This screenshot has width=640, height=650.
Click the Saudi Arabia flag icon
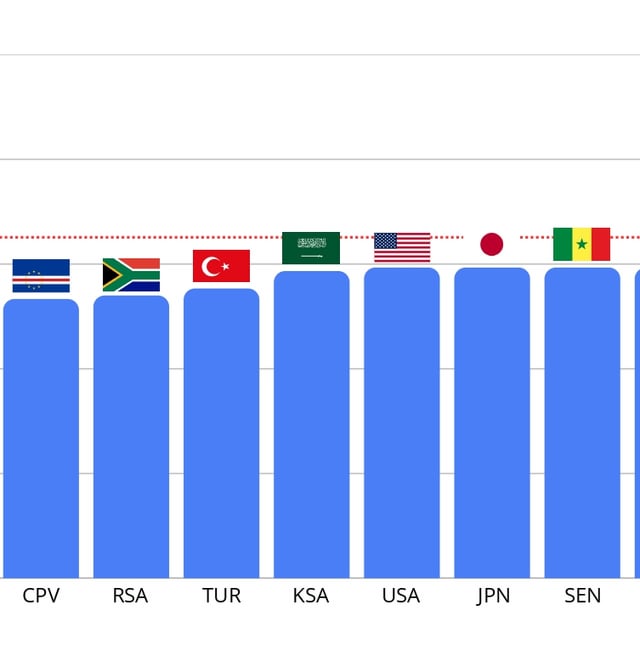point(311,248)
